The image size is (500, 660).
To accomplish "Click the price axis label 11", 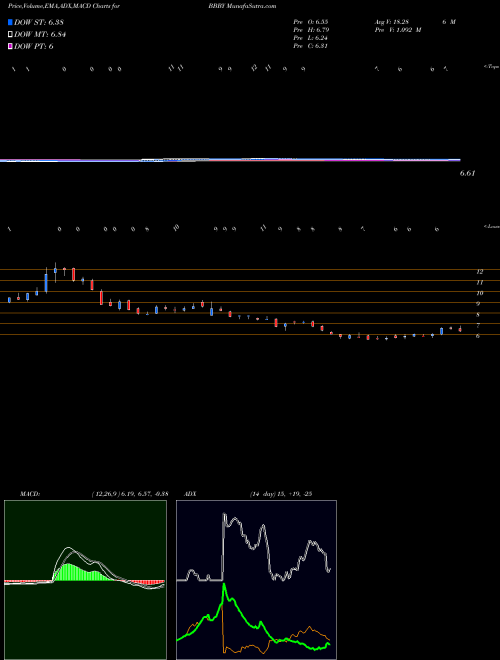I will (x=479, y=283).
